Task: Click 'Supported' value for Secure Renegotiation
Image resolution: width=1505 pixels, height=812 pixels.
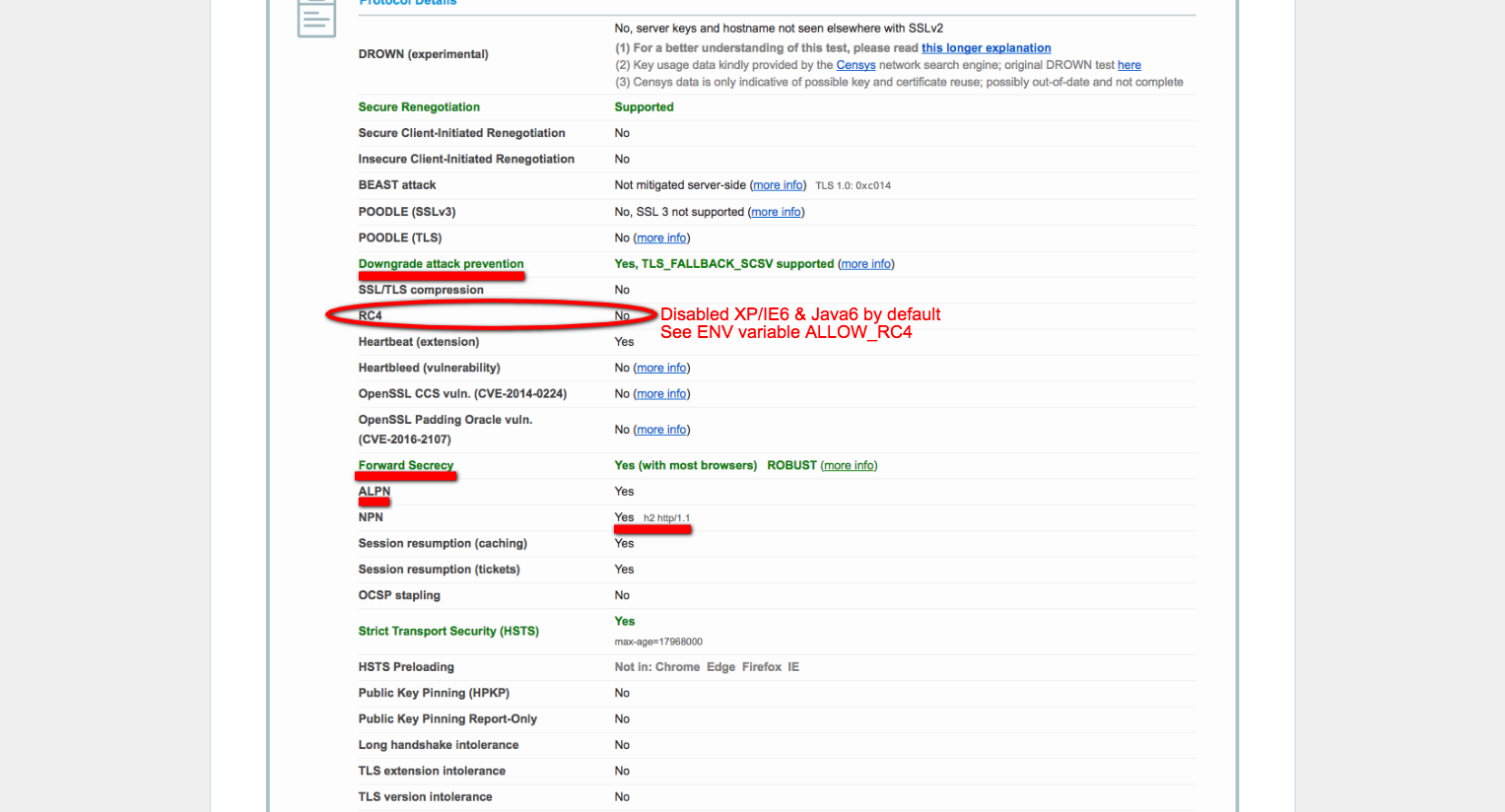Action: click(644, 107)
